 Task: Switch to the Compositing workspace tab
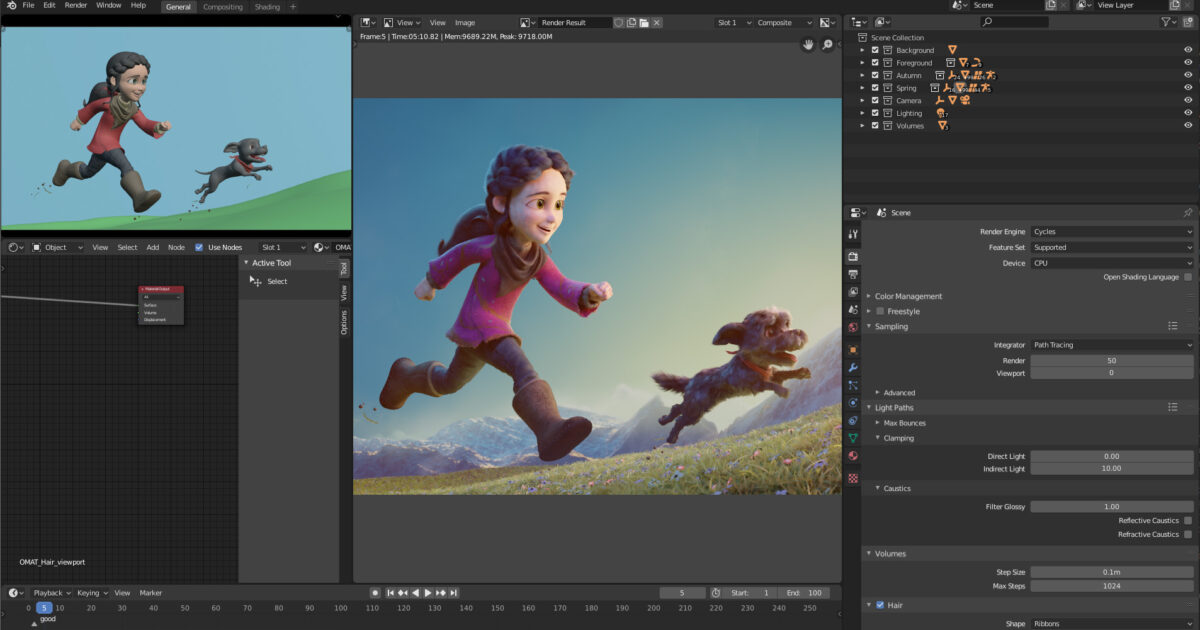[222, 6]
